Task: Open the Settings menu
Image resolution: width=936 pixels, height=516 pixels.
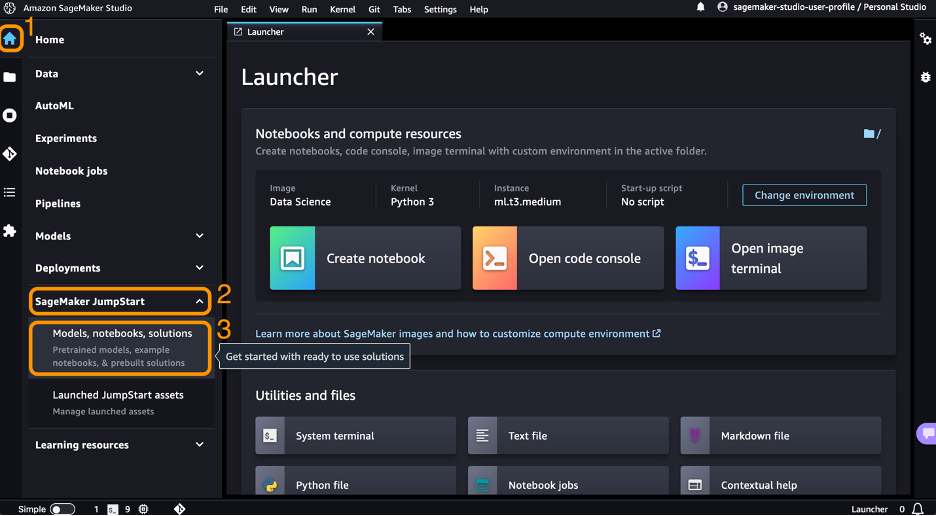Action: click(441, 9)
